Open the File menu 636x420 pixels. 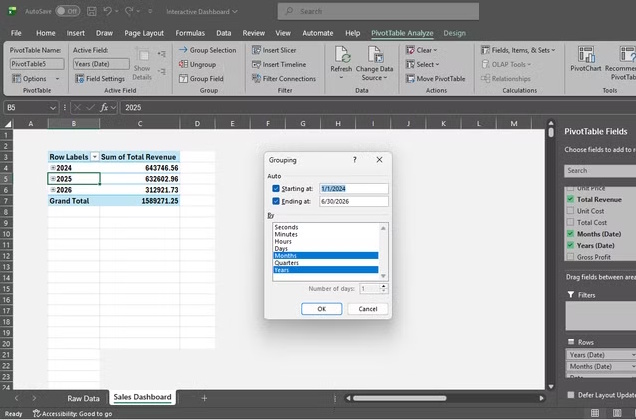(16, 33)
